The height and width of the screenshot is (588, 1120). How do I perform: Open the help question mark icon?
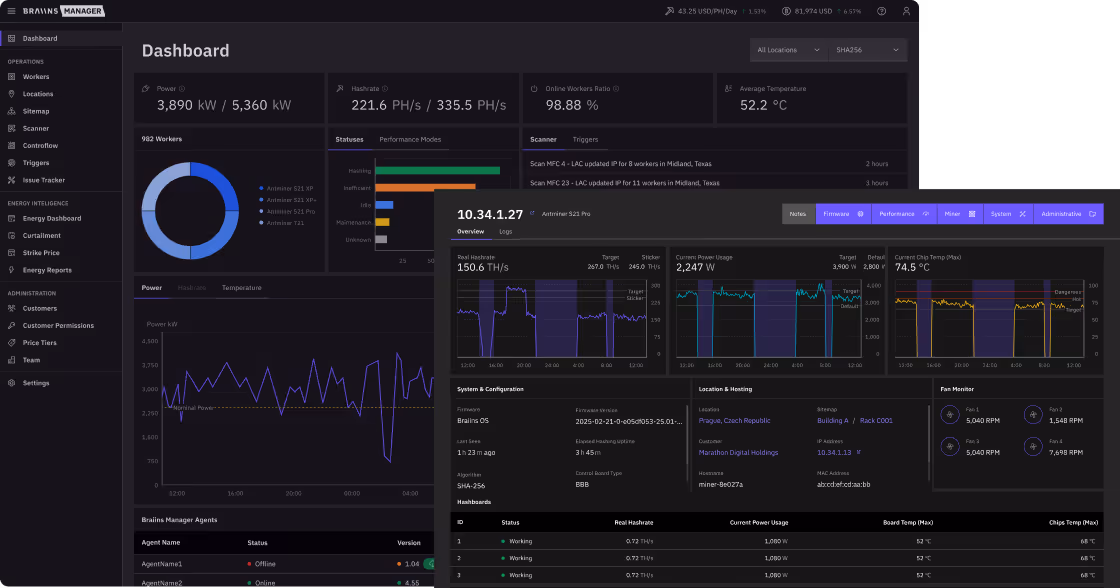[881, 11]
